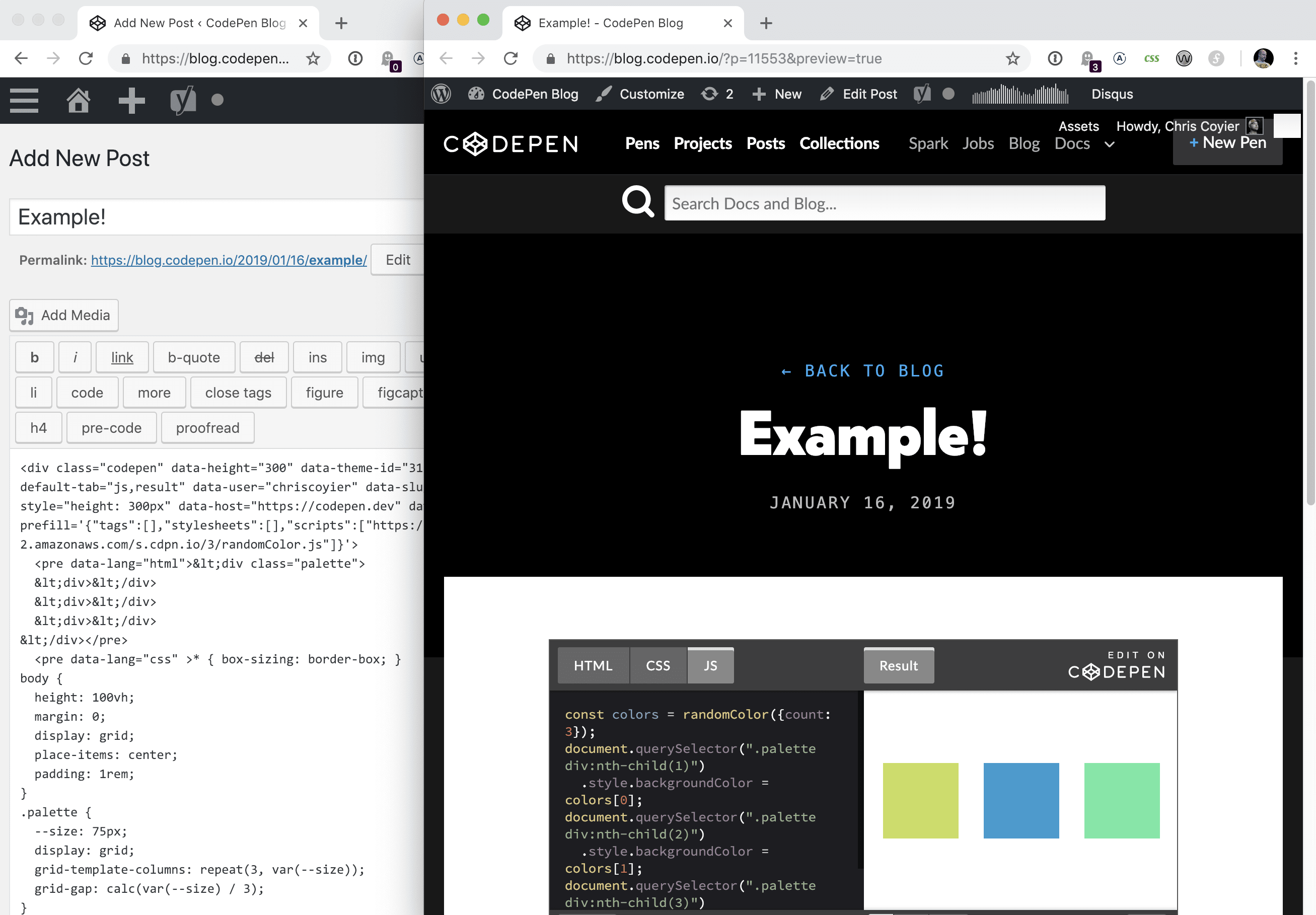Click the WordPress logo in preview admin bar

click(x=442, y=94)
